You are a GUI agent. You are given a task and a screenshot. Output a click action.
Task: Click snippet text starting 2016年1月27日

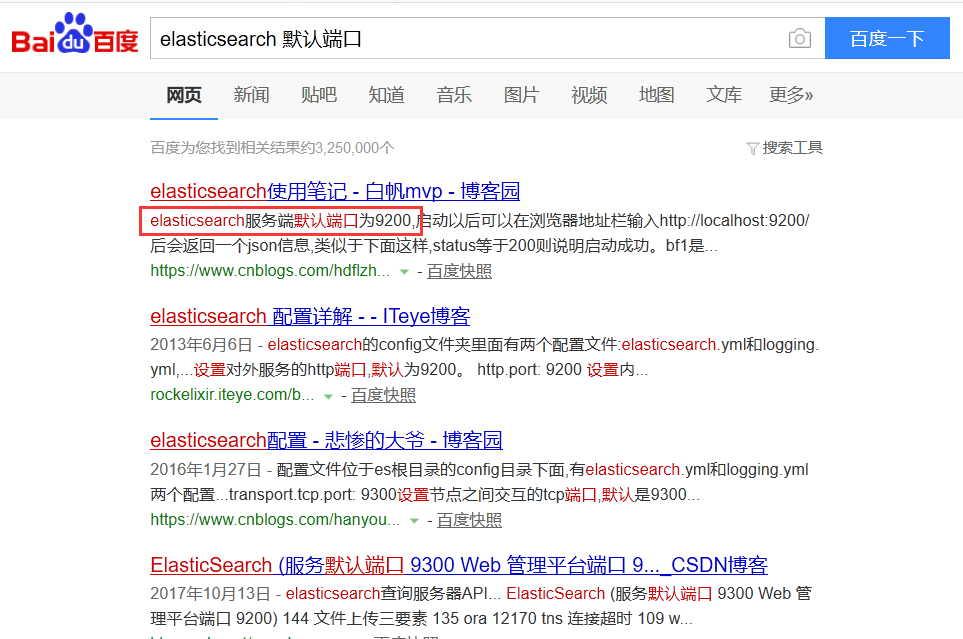click(479, 482)
